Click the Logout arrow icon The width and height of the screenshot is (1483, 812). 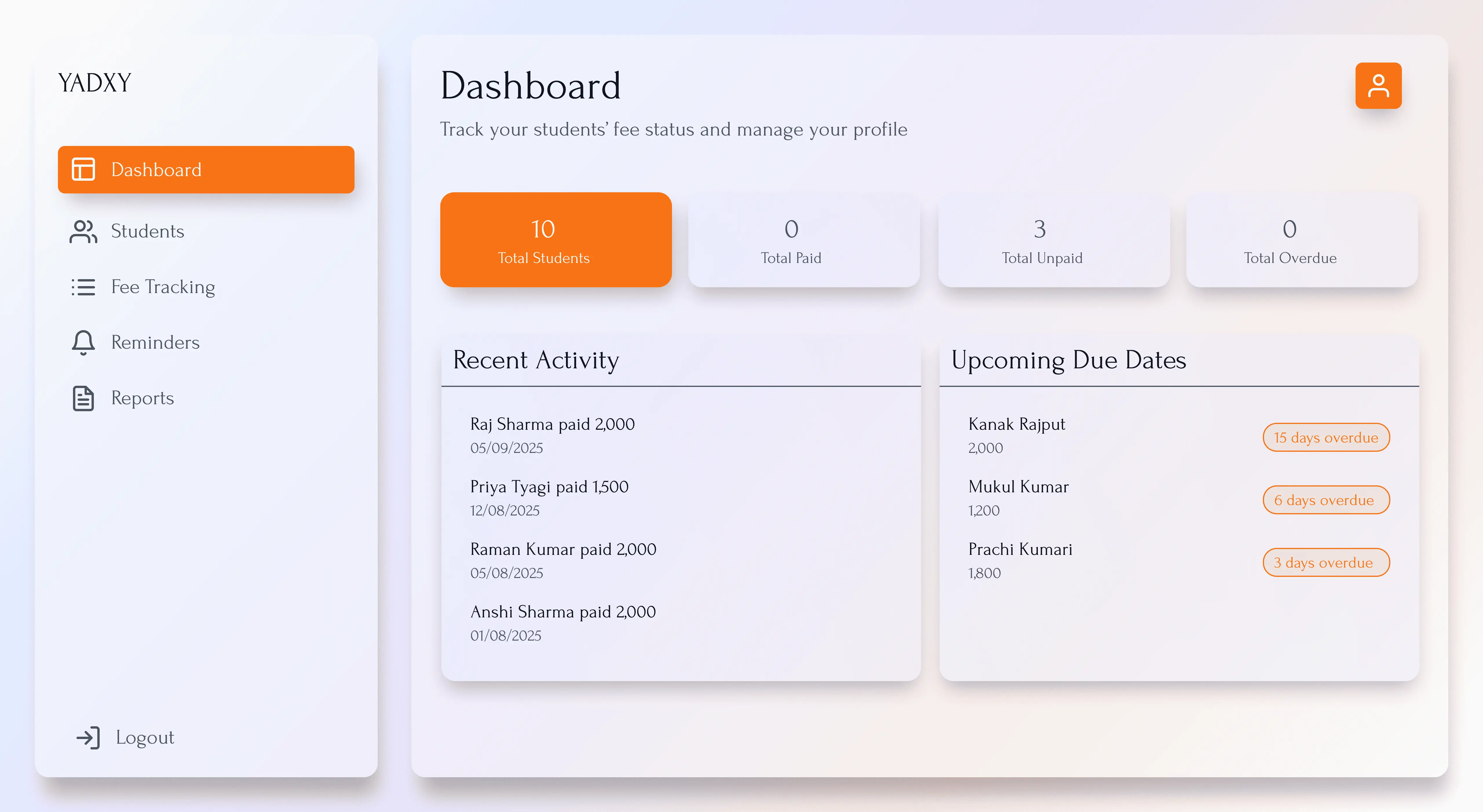click(x=88, y=738)
